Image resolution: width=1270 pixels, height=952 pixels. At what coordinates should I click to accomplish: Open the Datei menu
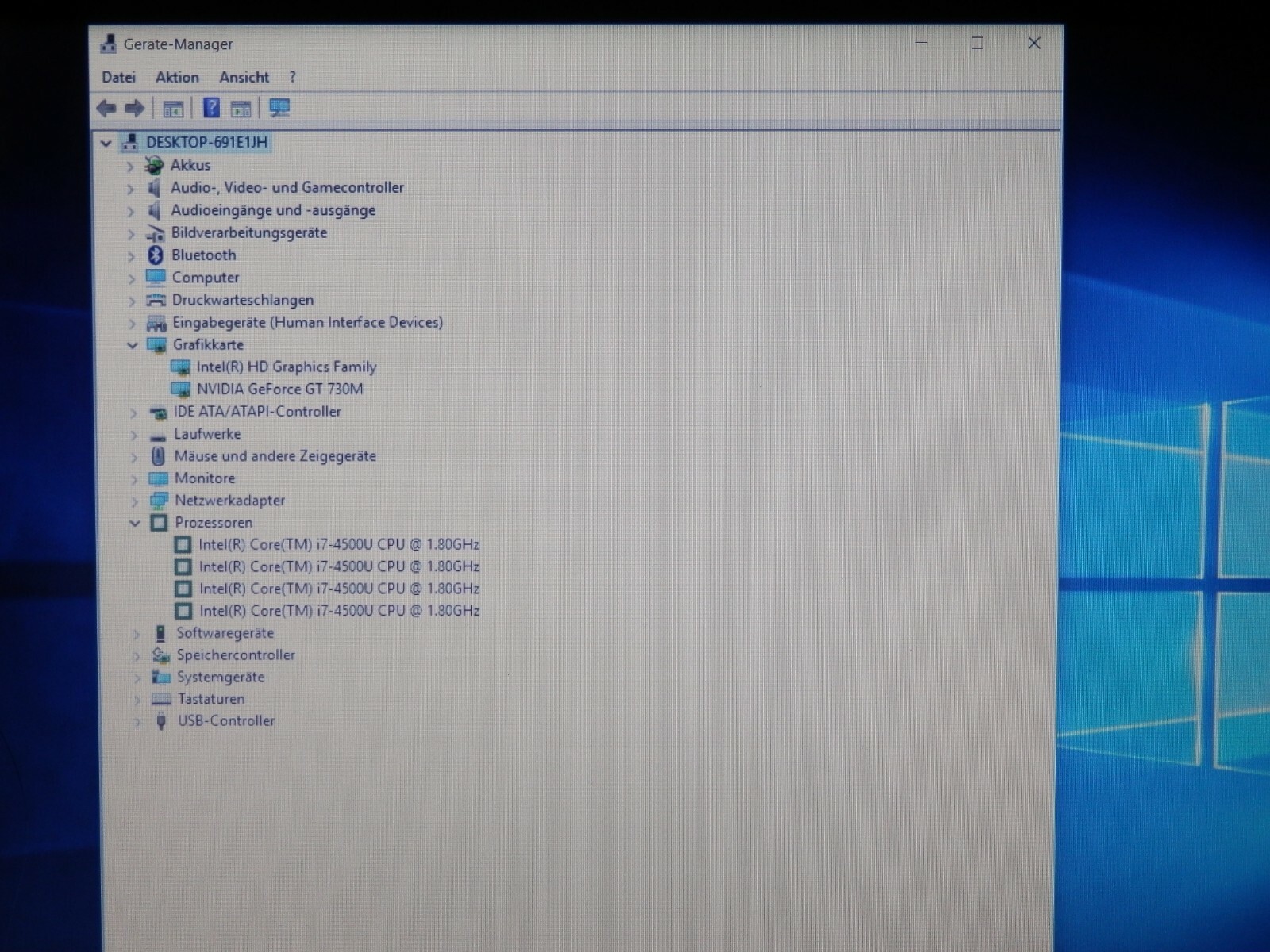pos(119,77)
